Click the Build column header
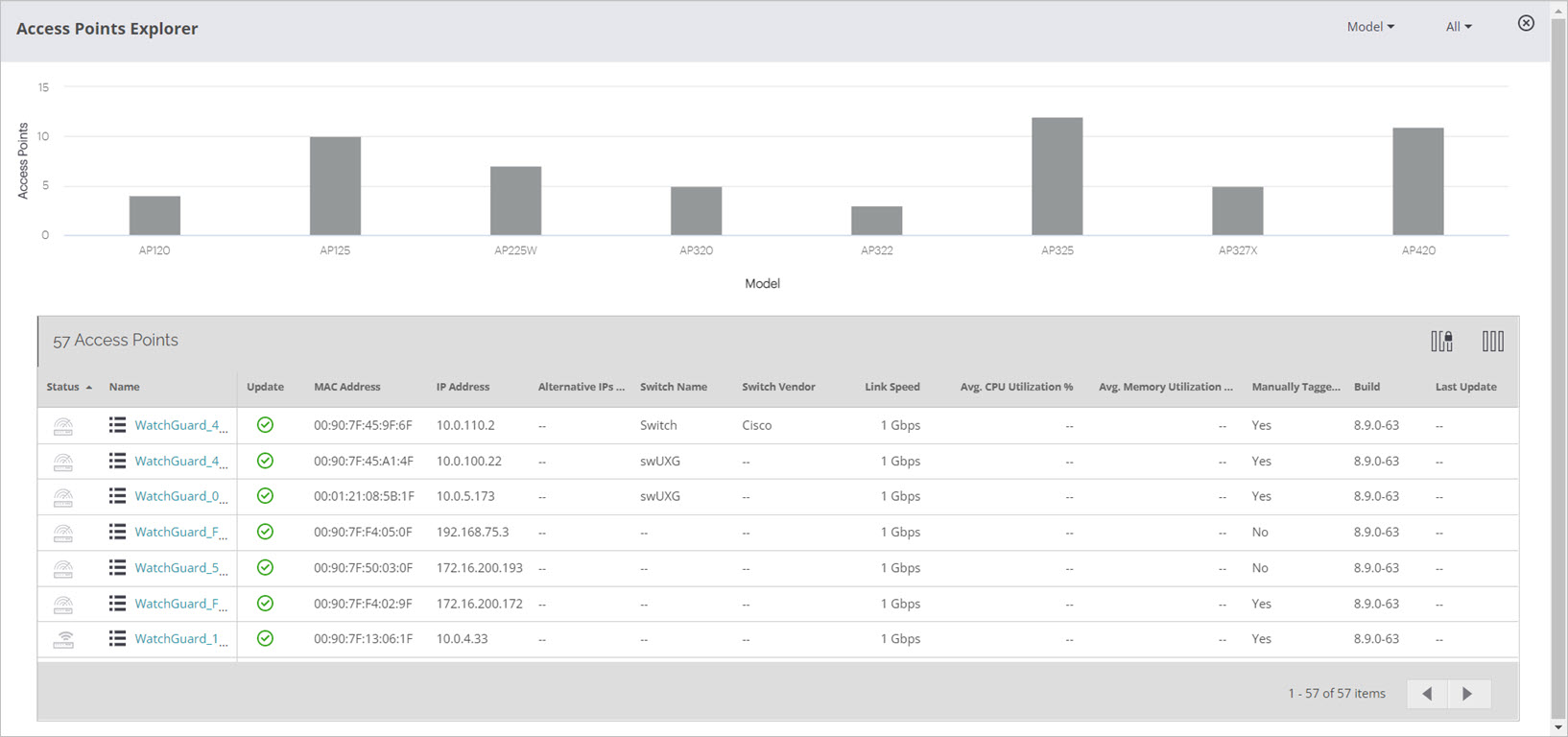Screen dimensions: 1568x737 pyautogui.click(x=1366, y=387)
